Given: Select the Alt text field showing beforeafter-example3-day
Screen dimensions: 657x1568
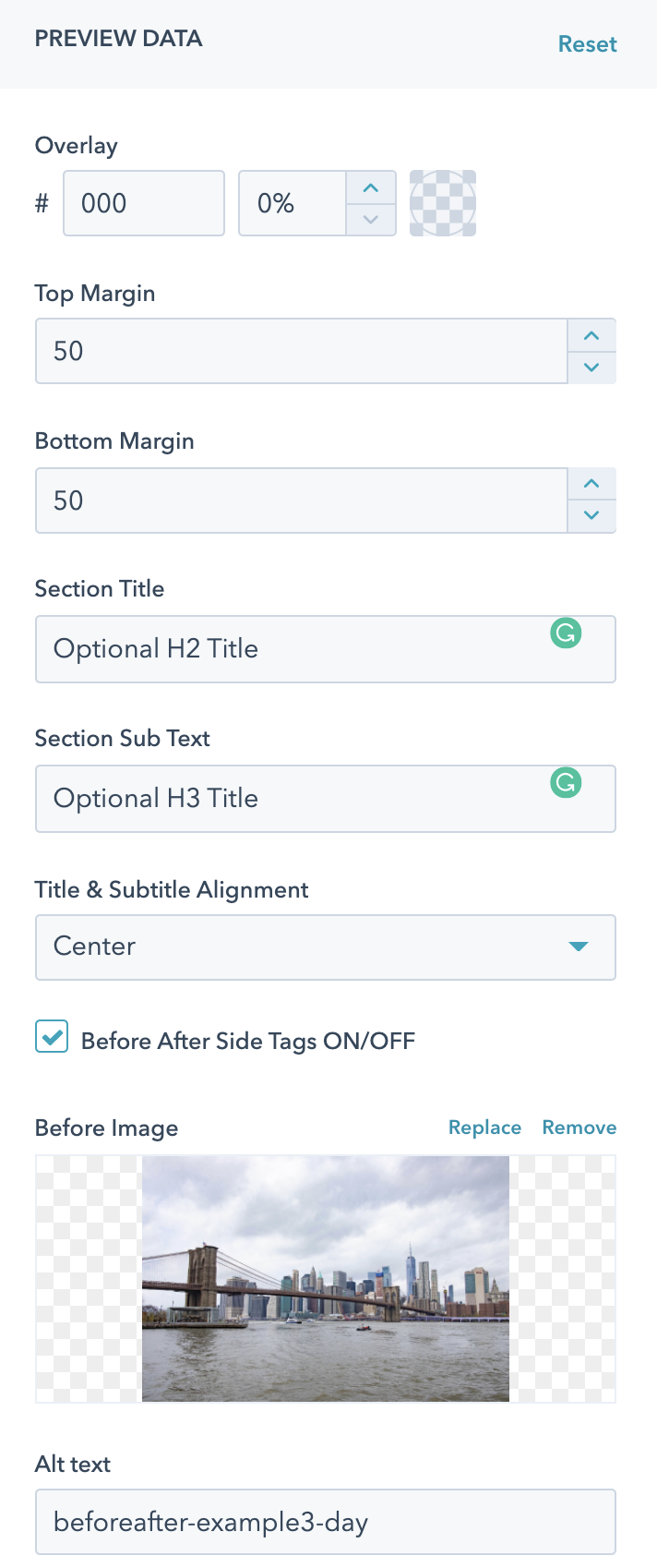Looking at the screenshot, I should 325,1521.
